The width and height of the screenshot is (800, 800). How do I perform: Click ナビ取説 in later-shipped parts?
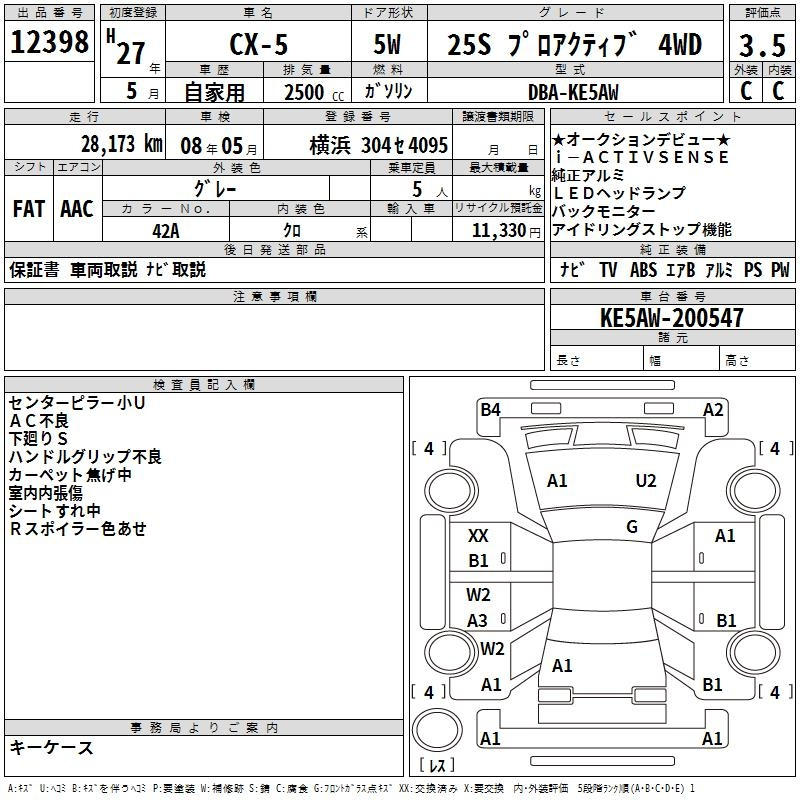point(176,269)
